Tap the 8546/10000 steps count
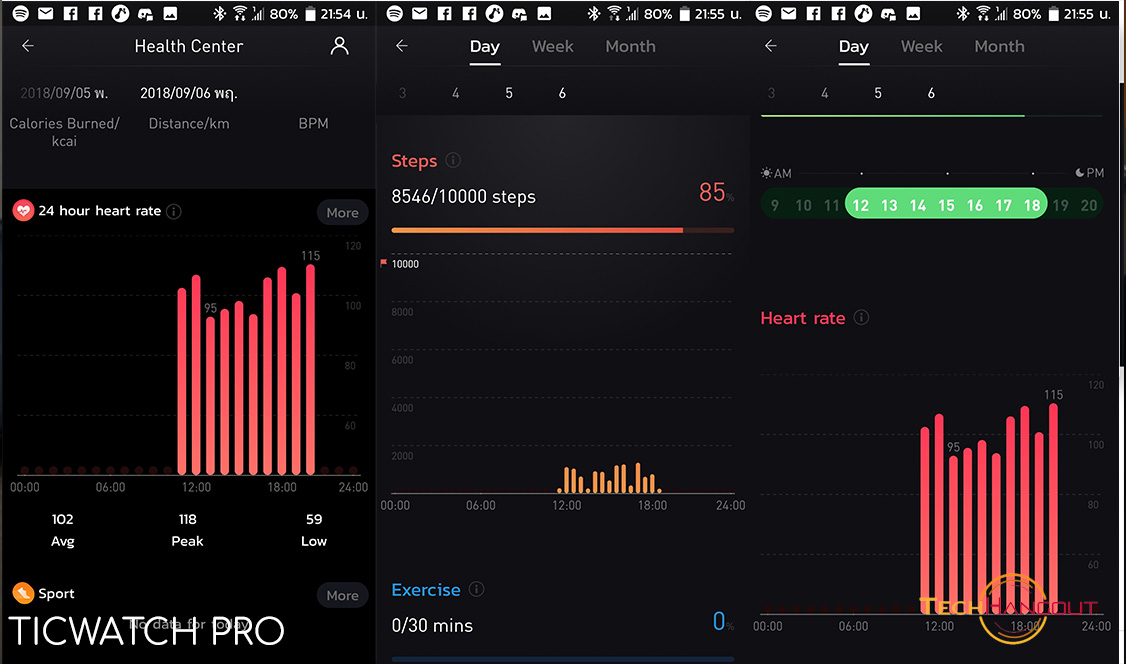The image size is (1126, 664). click(463, 197)
